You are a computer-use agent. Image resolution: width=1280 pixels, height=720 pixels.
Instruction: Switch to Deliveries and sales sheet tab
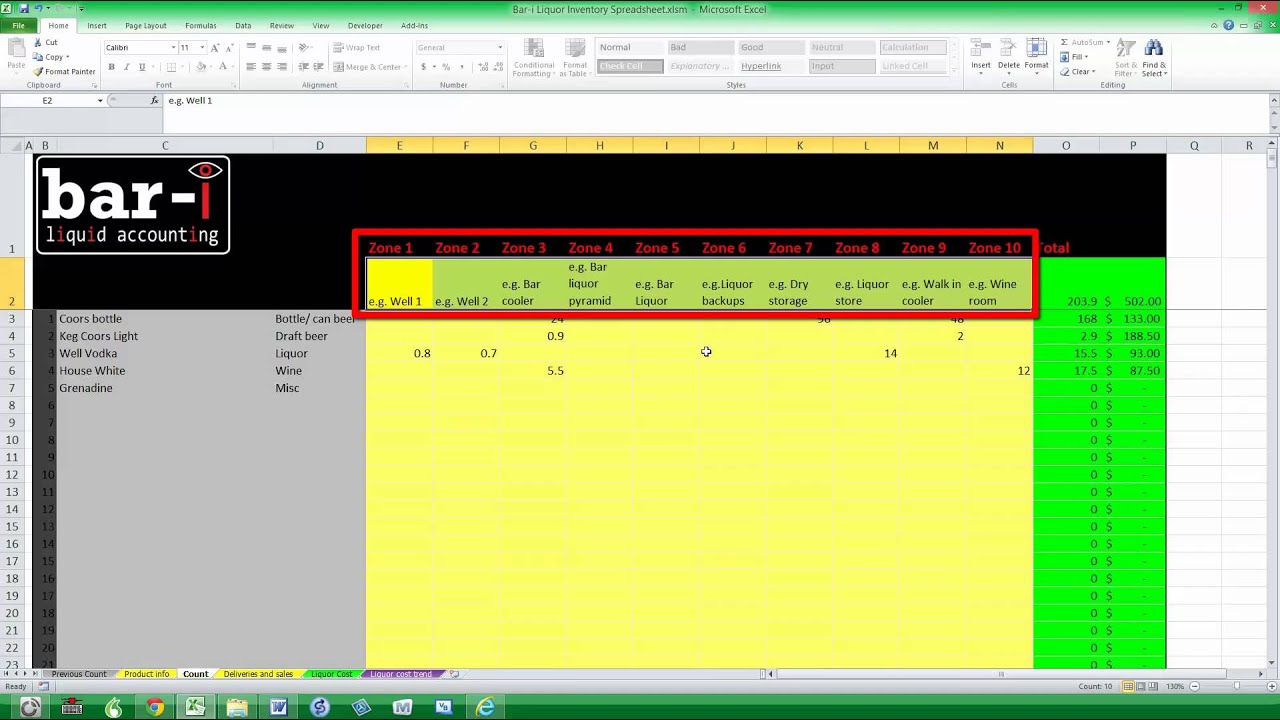pos(258,674)
